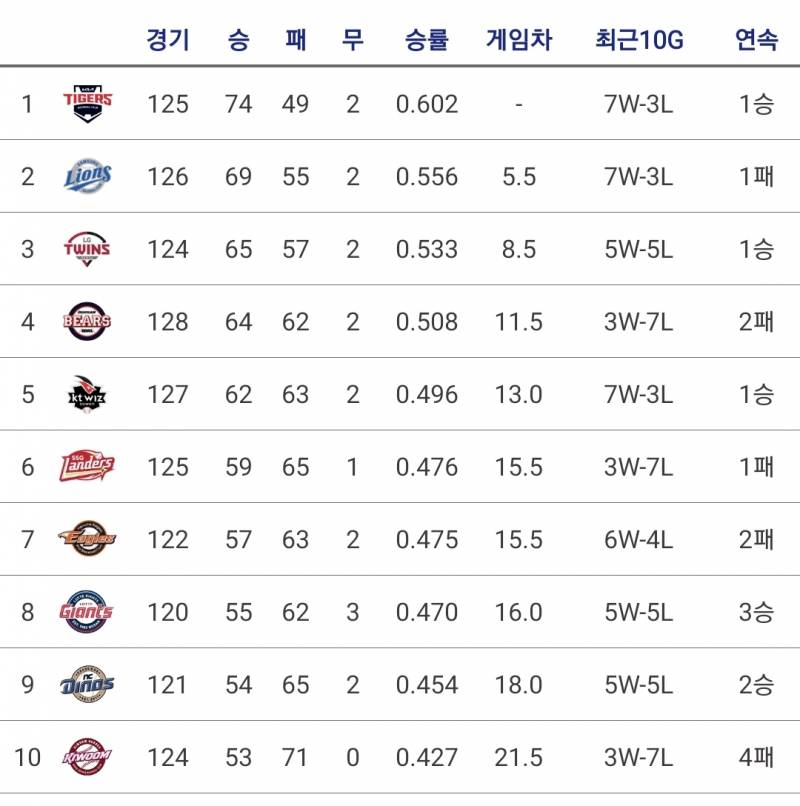
Task: Select the SSG Landers logo
Action: point(87,467)
